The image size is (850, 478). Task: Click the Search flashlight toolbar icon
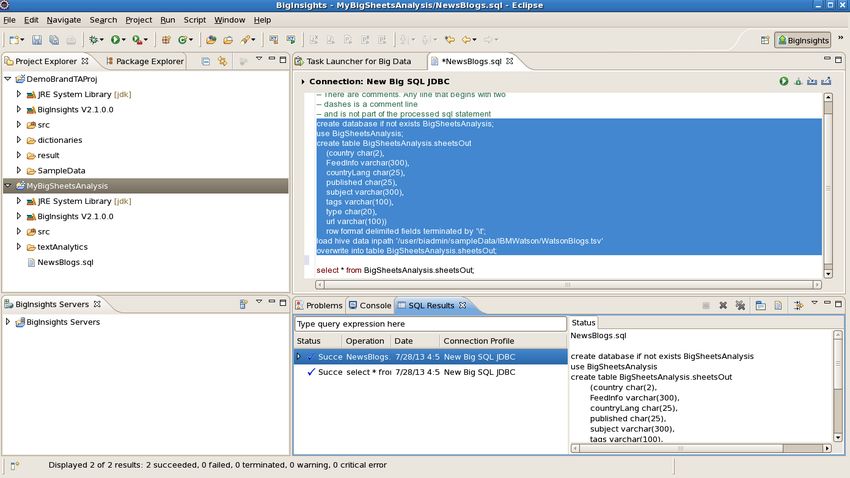pos(246,40)
